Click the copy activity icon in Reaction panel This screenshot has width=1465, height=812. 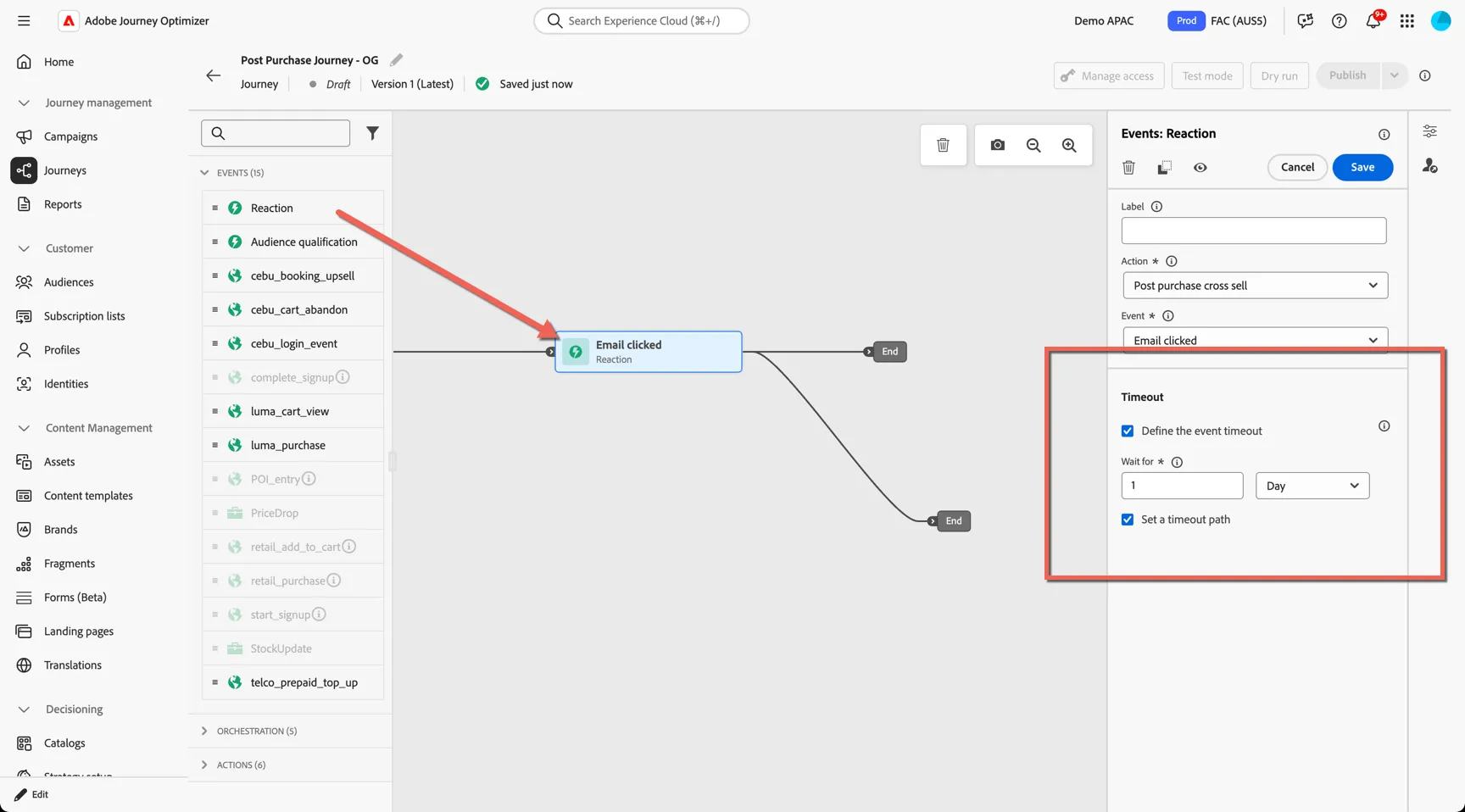1164,168
